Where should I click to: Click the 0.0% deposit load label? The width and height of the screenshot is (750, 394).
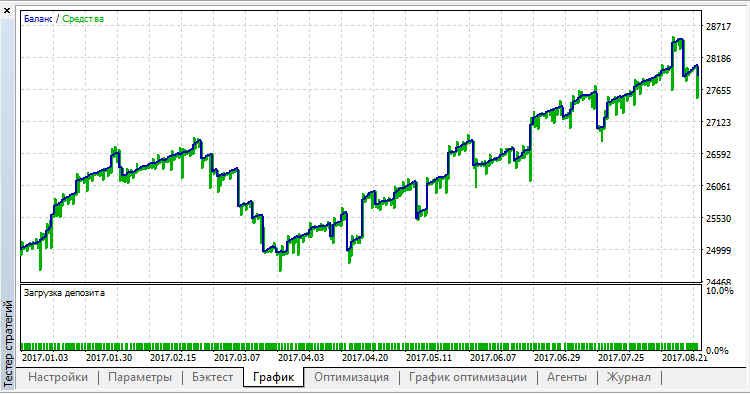click(717, 350)
